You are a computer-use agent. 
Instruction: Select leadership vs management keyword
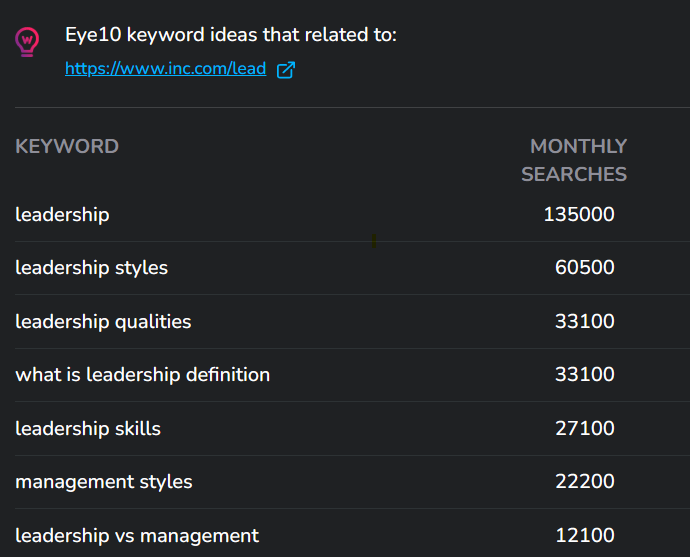(137, 536)
